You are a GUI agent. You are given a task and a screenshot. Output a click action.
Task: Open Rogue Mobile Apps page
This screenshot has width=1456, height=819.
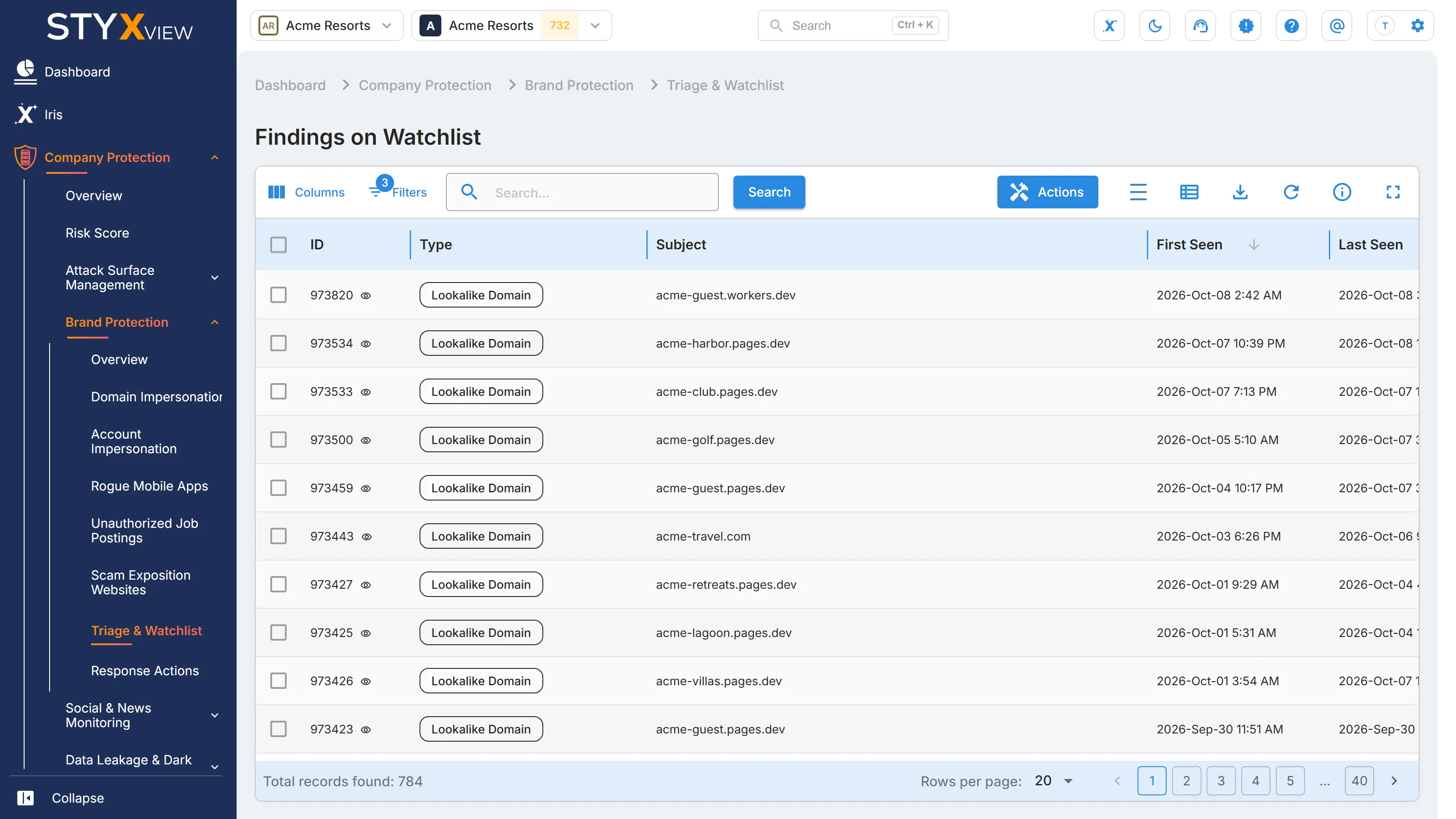pos(149,486)
